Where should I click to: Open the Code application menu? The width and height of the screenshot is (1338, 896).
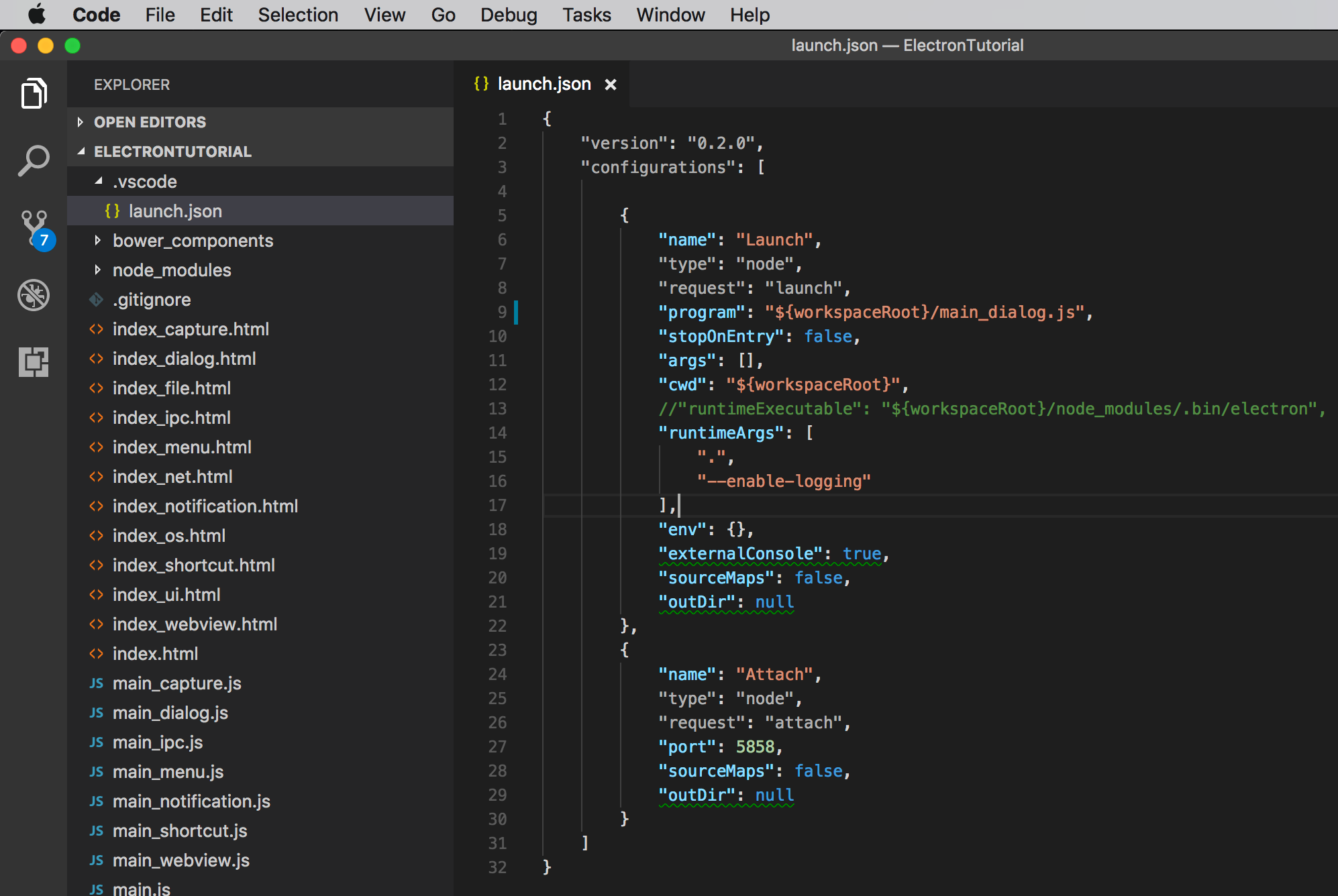tap(97, 15)
